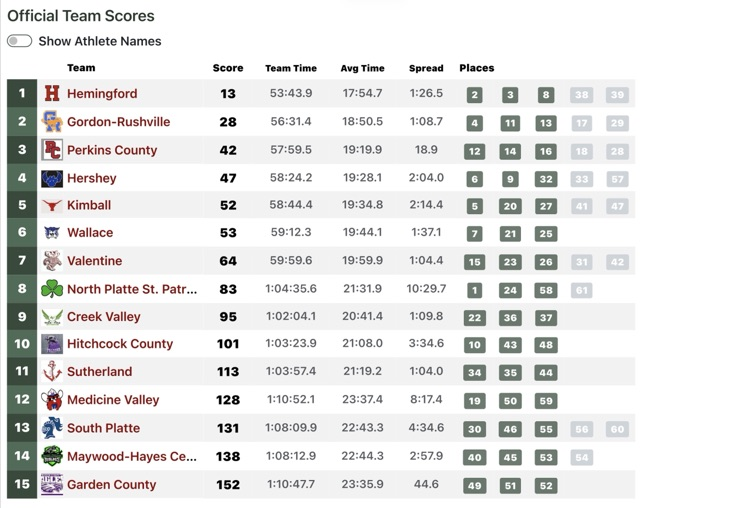Click average time 18:50.5
The height and width of the screenshot is (508, 750).
tap(362, 121)
